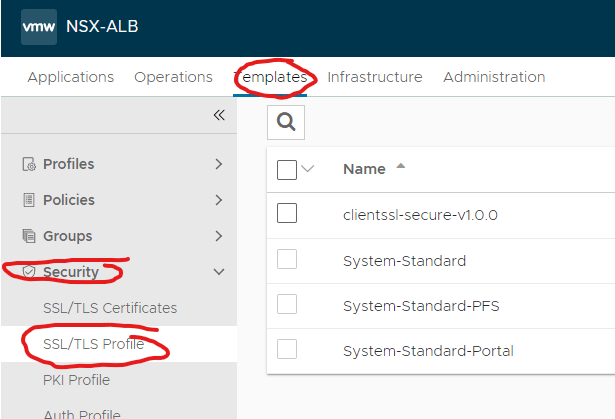Check the System-Standard-Portal row checkbox
Viewport: 615px width, 419px height.
(x=287, y=349)
